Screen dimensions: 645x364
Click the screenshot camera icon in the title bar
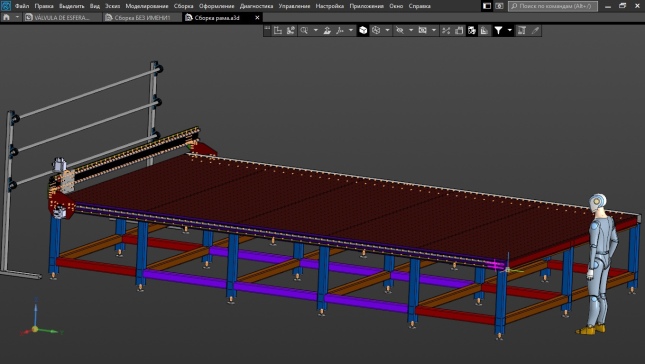499,6
